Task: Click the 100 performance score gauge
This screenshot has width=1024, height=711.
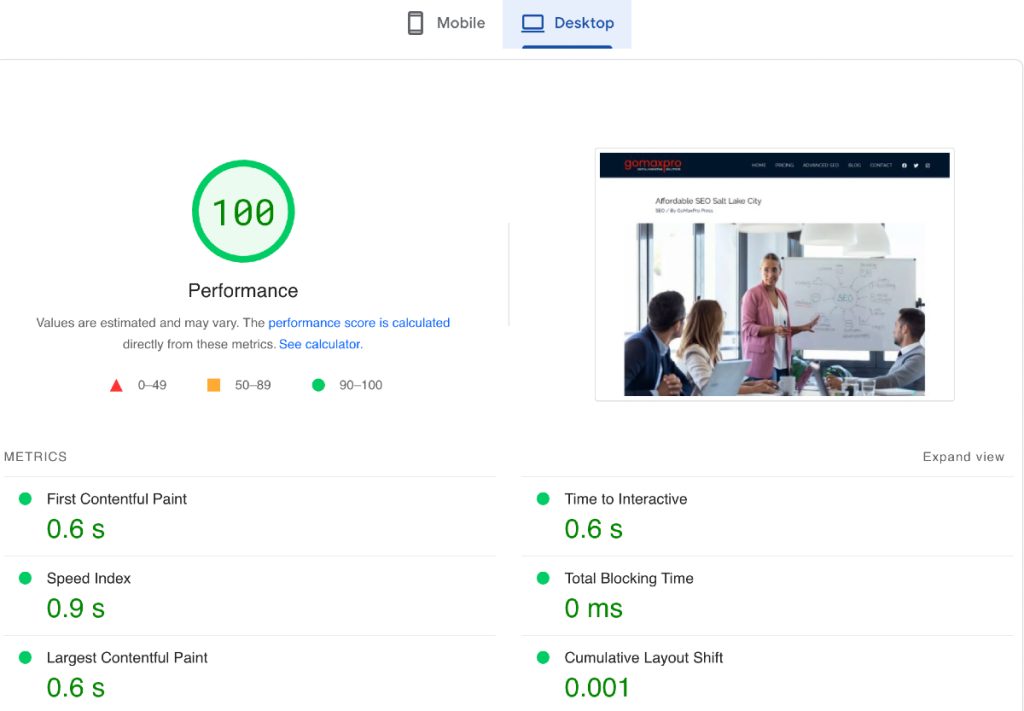Action: pyautogui.click(x=243, y=212)
